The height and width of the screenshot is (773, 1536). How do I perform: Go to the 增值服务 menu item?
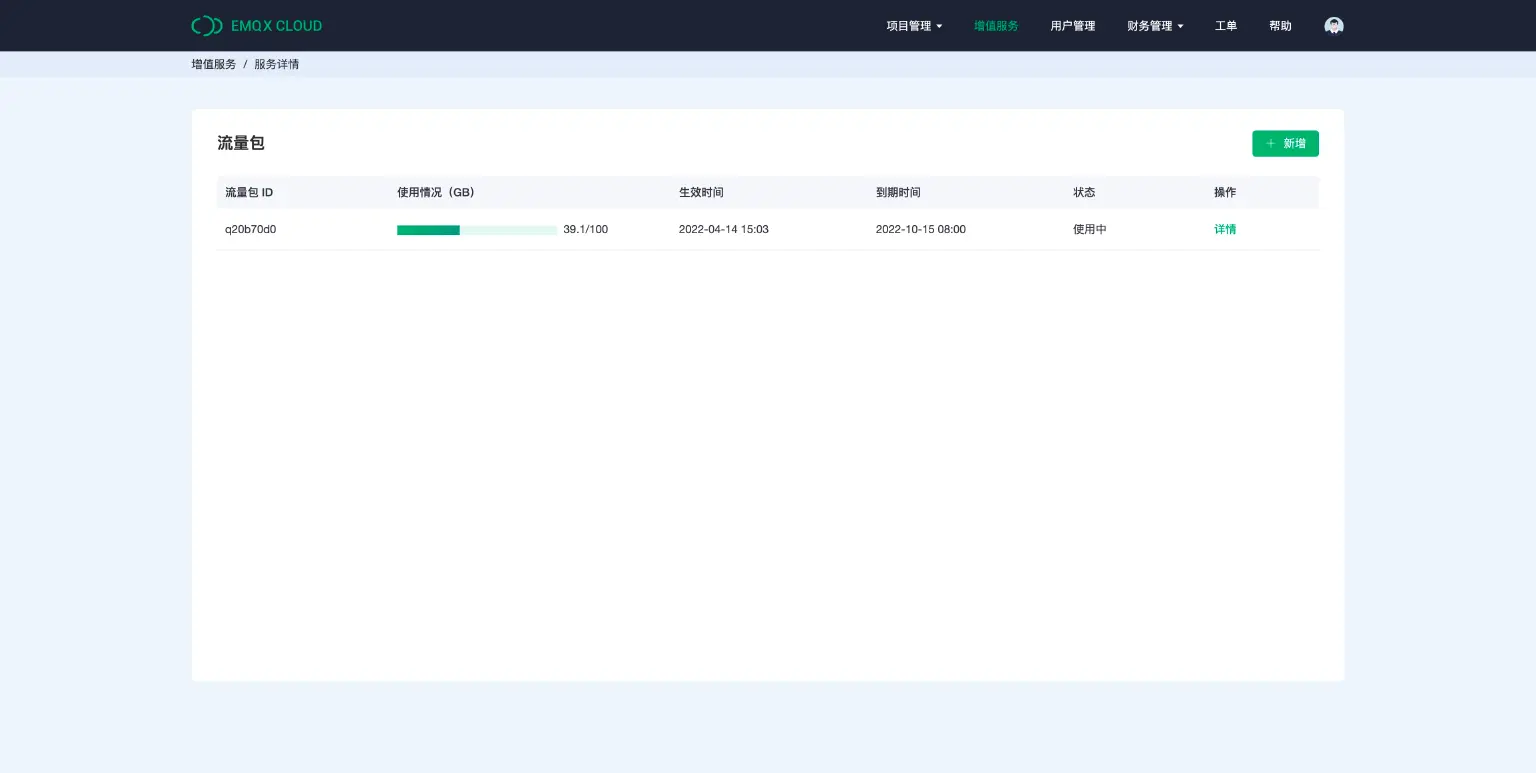[x=996, y=26]
